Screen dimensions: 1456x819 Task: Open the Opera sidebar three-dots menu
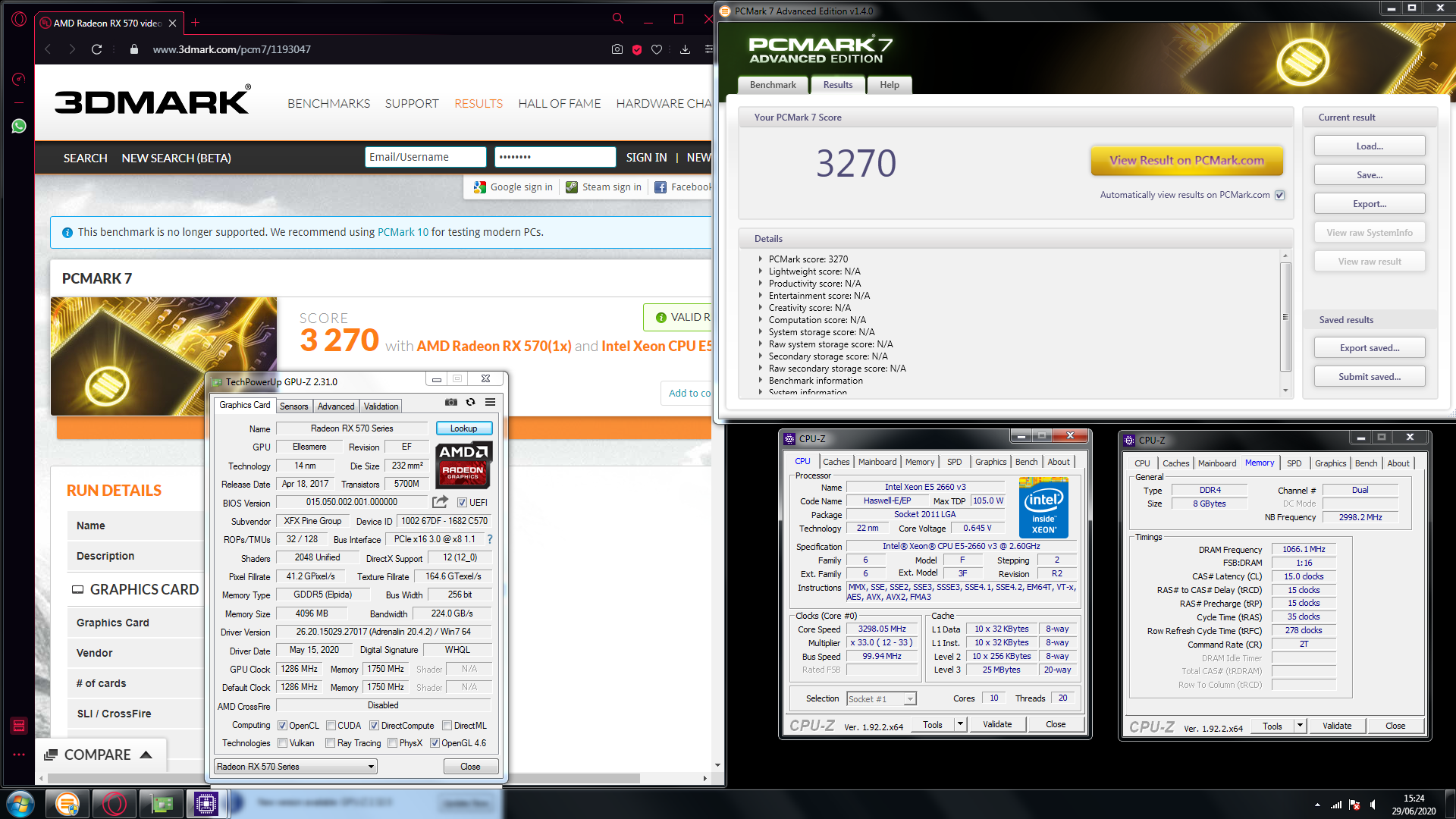(x=19, y=755)
